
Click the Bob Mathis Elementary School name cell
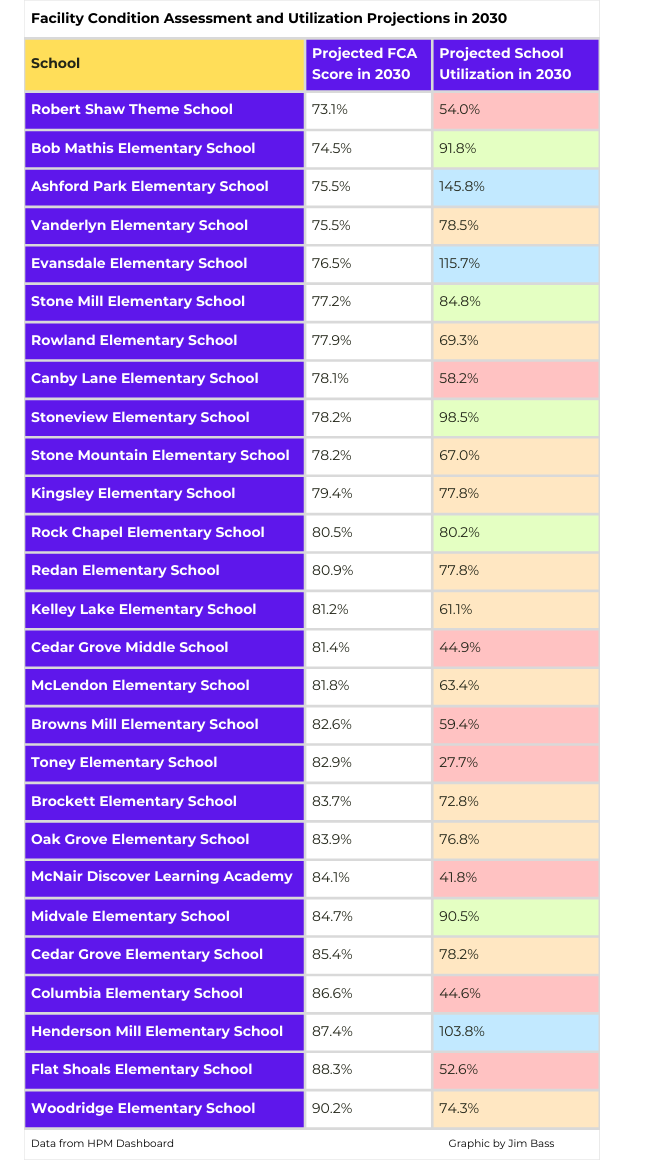[x=165, y=148]
